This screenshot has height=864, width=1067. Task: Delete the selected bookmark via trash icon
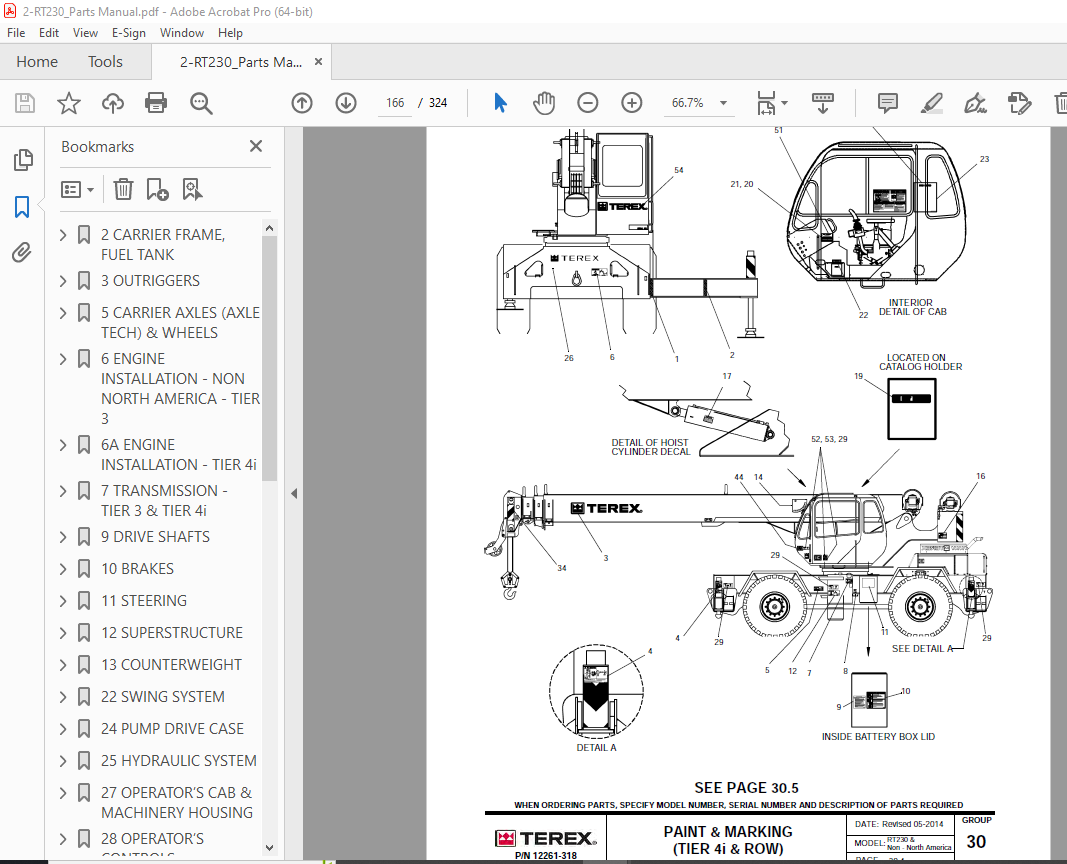tap(123, 189)
